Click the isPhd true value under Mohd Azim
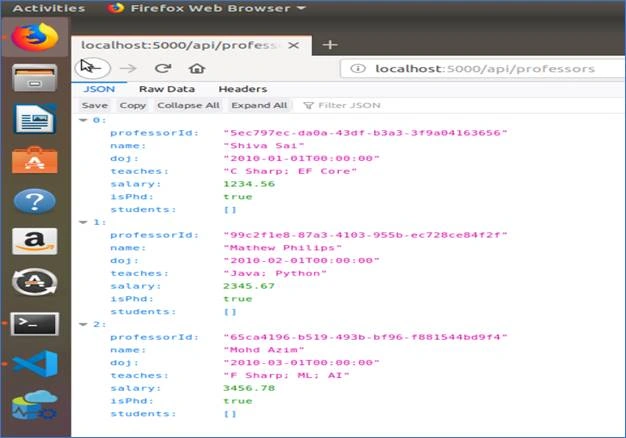 238,401
